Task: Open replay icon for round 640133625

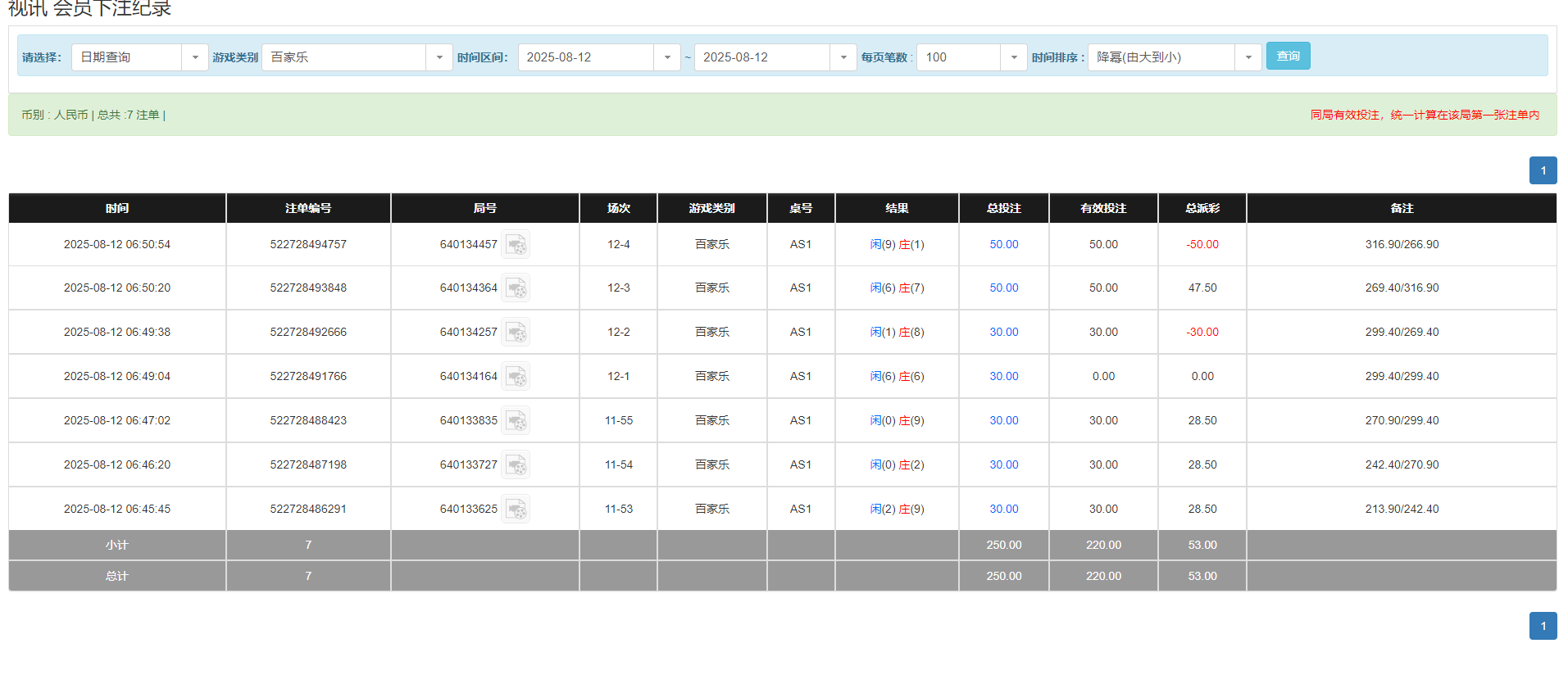Action: pyautogui.click(x=516, y=510)
